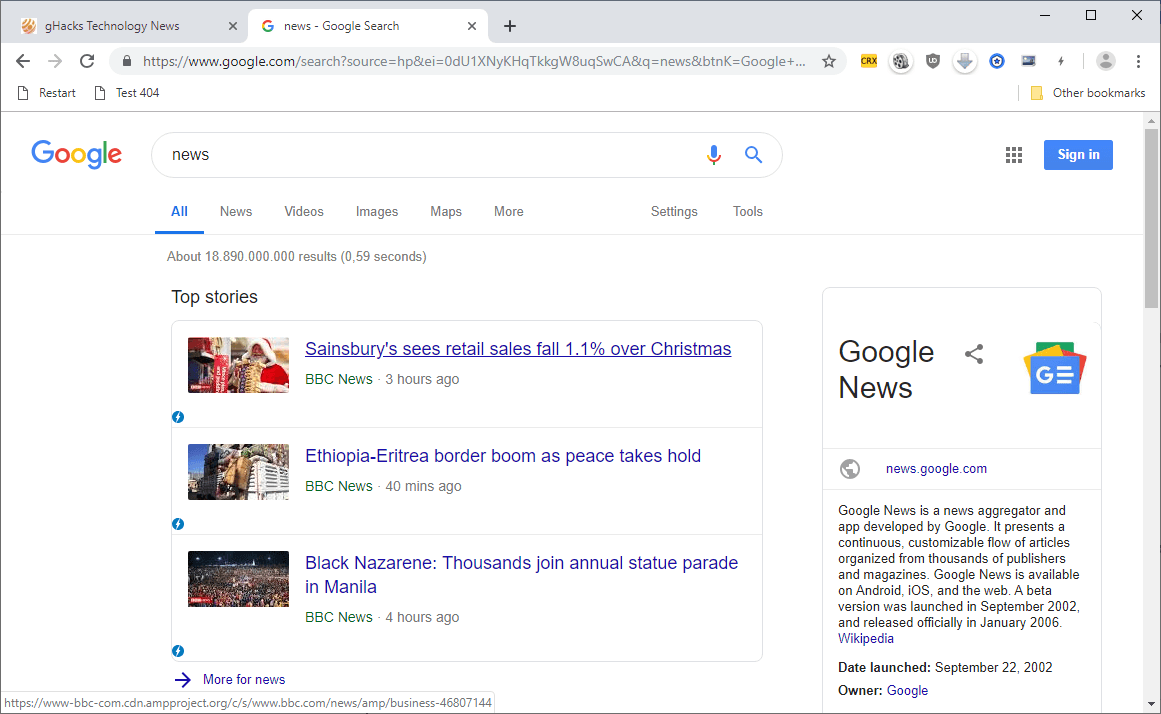Screen dimensions: 1161x714
Task: Click the Black Nazarene parade thumbnail
Action: pyautogui.click(x=238, y=579)
